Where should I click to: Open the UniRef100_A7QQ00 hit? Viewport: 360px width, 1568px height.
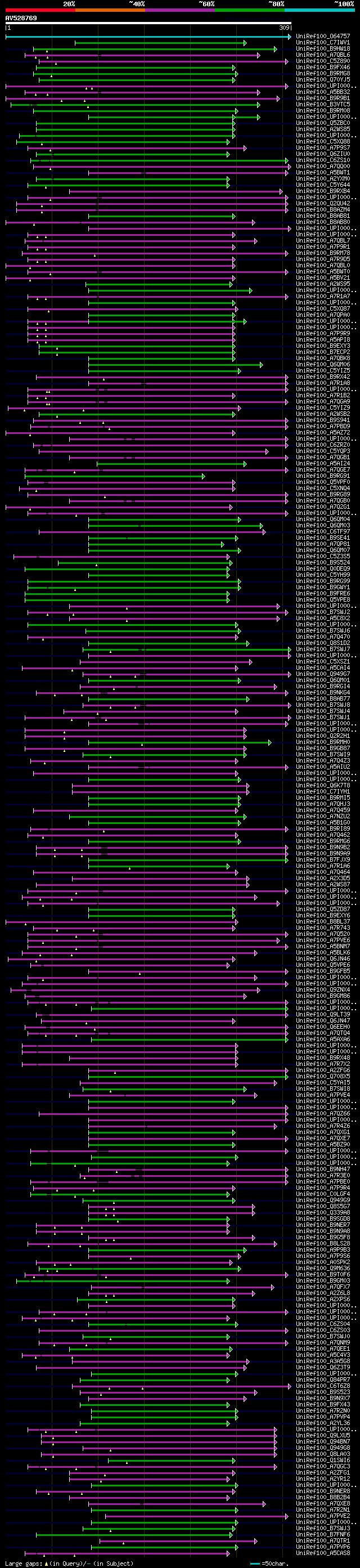coord(323,167)
